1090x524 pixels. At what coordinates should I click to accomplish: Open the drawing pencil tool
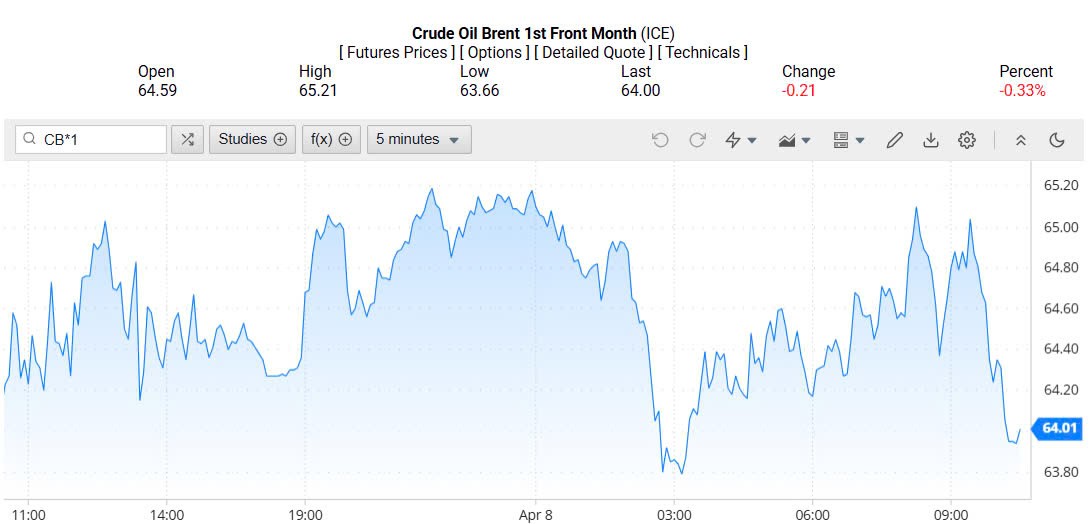coord(895,140)
